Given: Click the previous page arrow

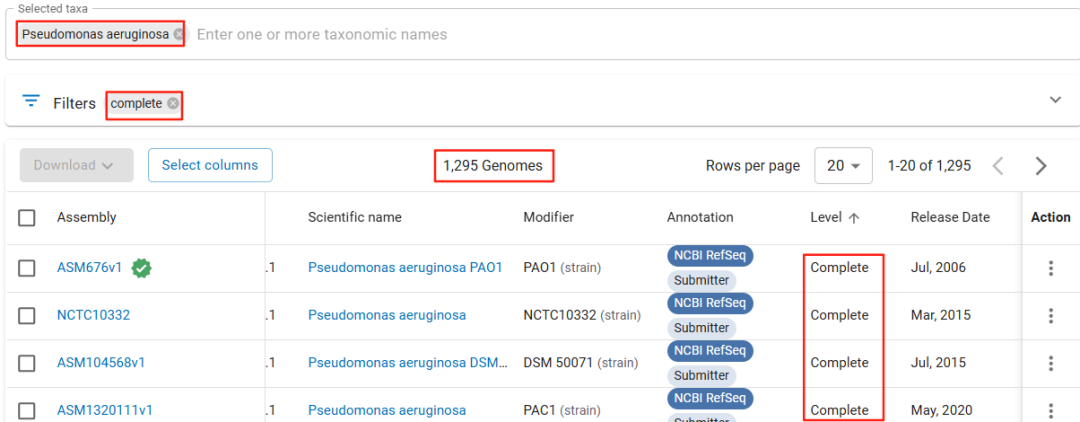Looking at the screenshot, I should [998, 165].
